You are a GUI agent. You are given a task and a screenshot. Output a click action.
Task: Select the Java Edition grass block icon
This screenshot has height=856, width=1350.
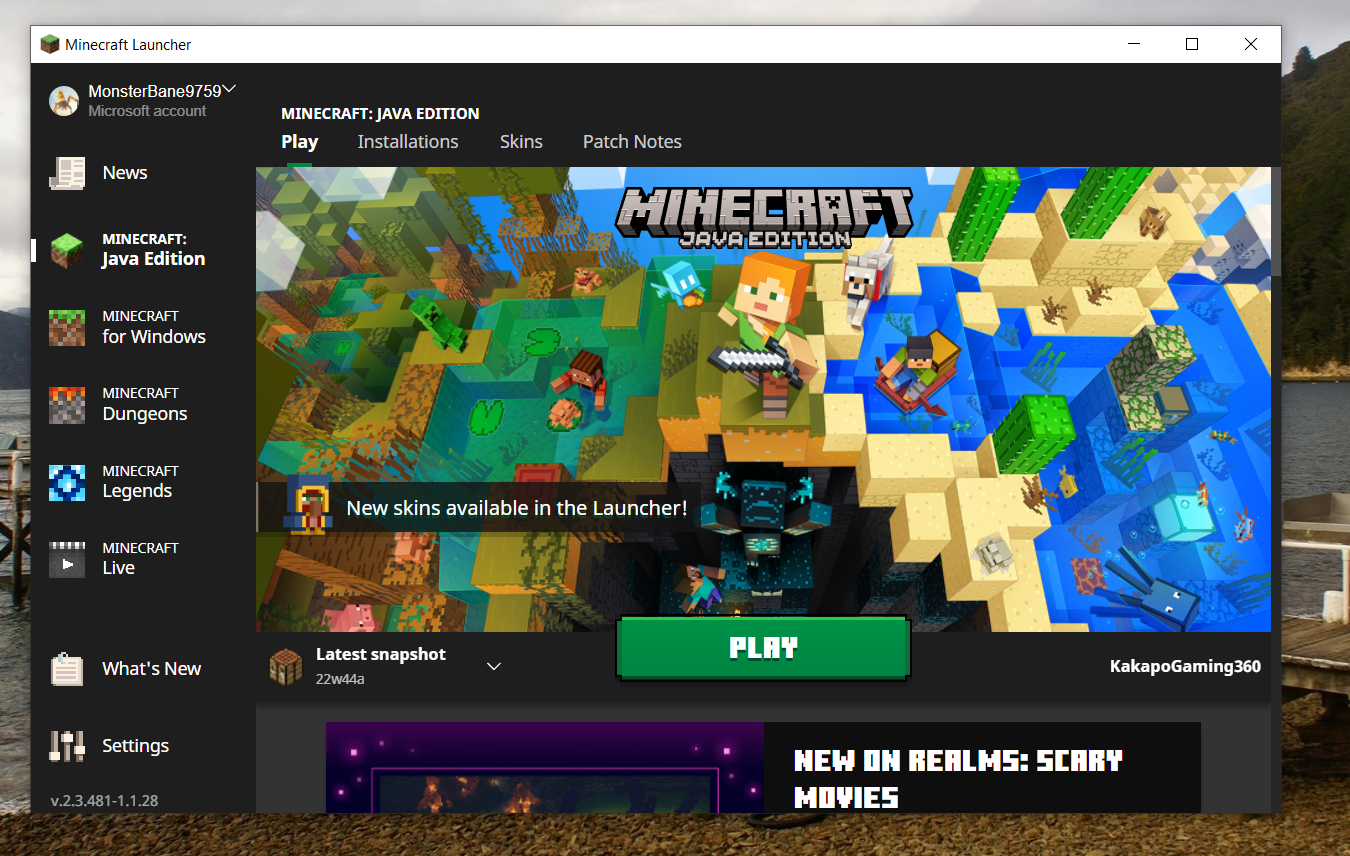[67, 250]
